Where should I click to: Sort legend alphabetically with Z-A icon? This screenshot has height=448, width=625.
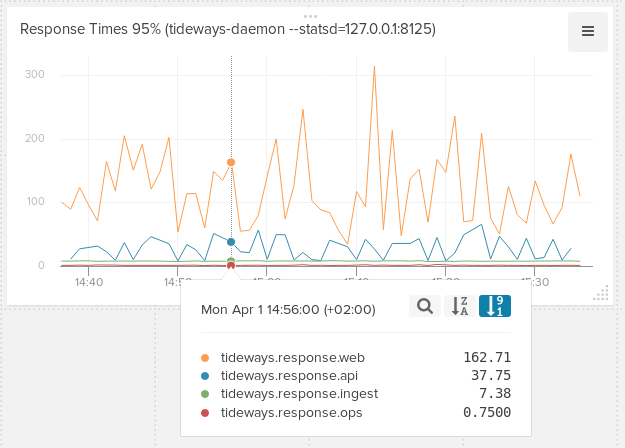point(460,306)
